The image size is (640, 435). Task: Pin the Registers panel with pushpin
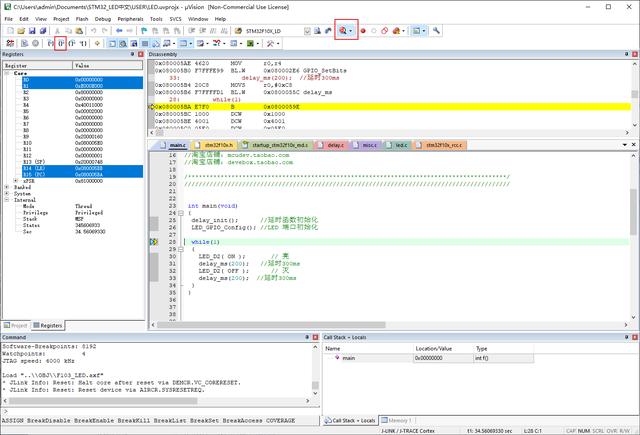[x=131, y=54]
